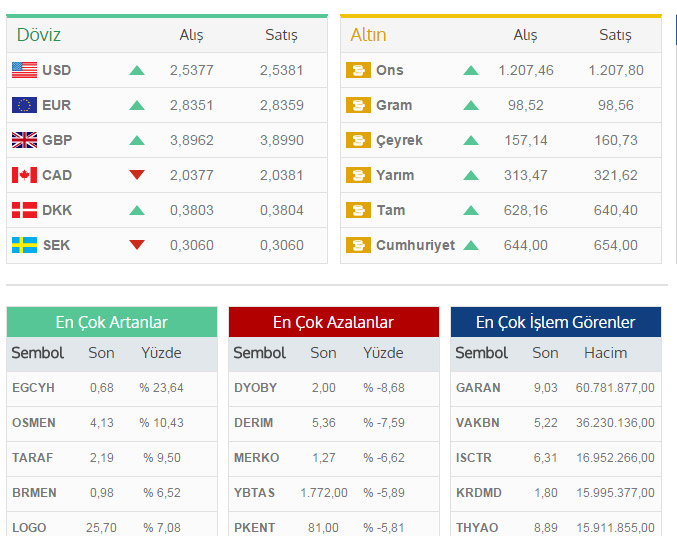The width and height of the screenshot is (677, 536).
Task: Click the SEK flag icon
Action: [25, 245]
